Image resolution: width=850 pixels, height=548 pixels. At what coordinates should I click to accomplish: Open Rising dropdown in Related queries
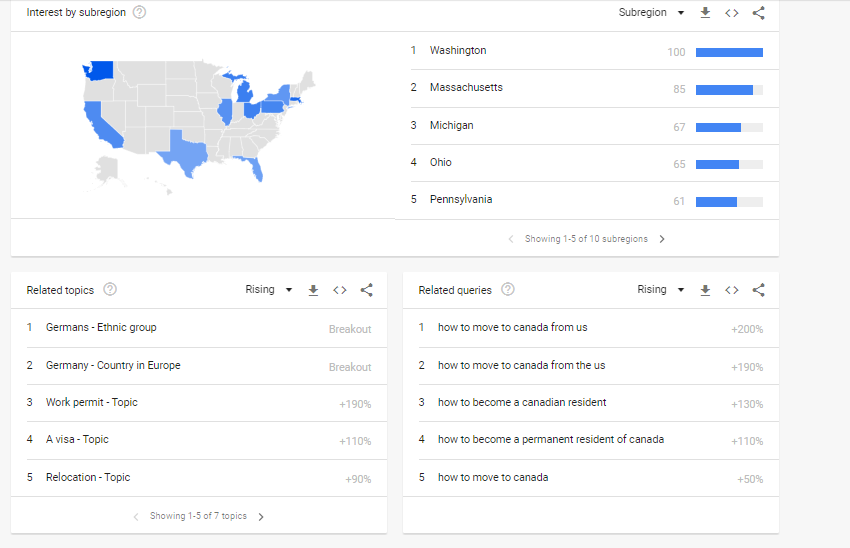coord(661,290)
